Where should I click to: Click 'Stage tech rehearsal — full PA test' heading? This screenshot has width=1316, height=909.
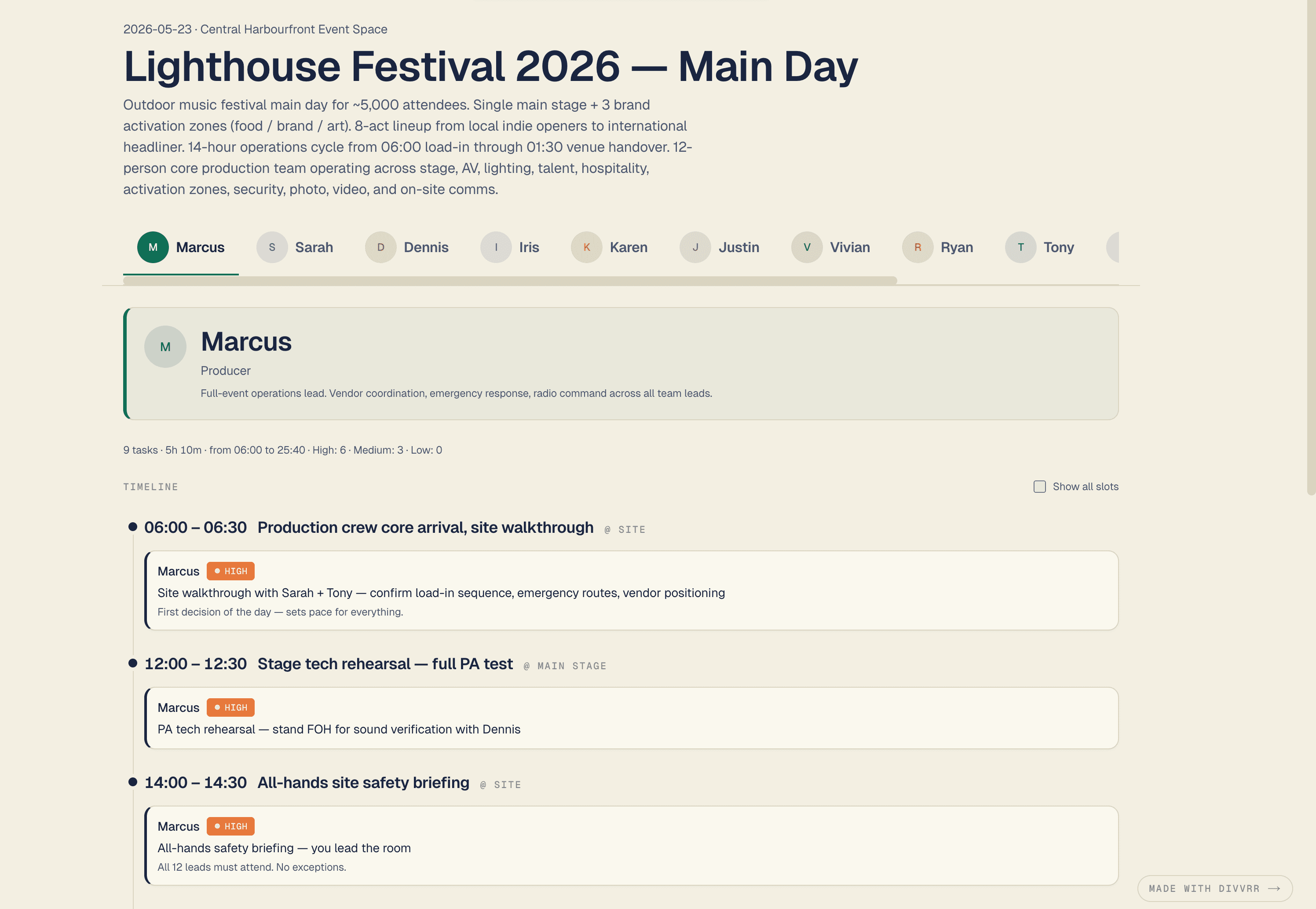[385, 663]
